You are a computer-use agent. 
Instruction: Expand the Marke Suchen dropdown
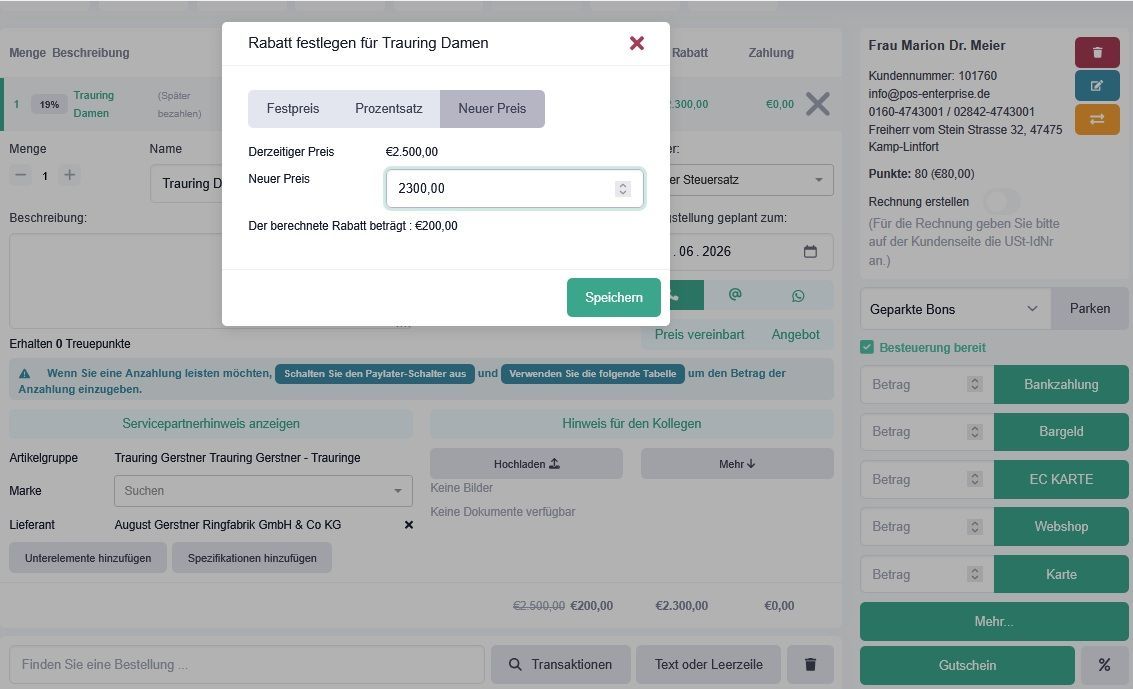coord(263,491)
